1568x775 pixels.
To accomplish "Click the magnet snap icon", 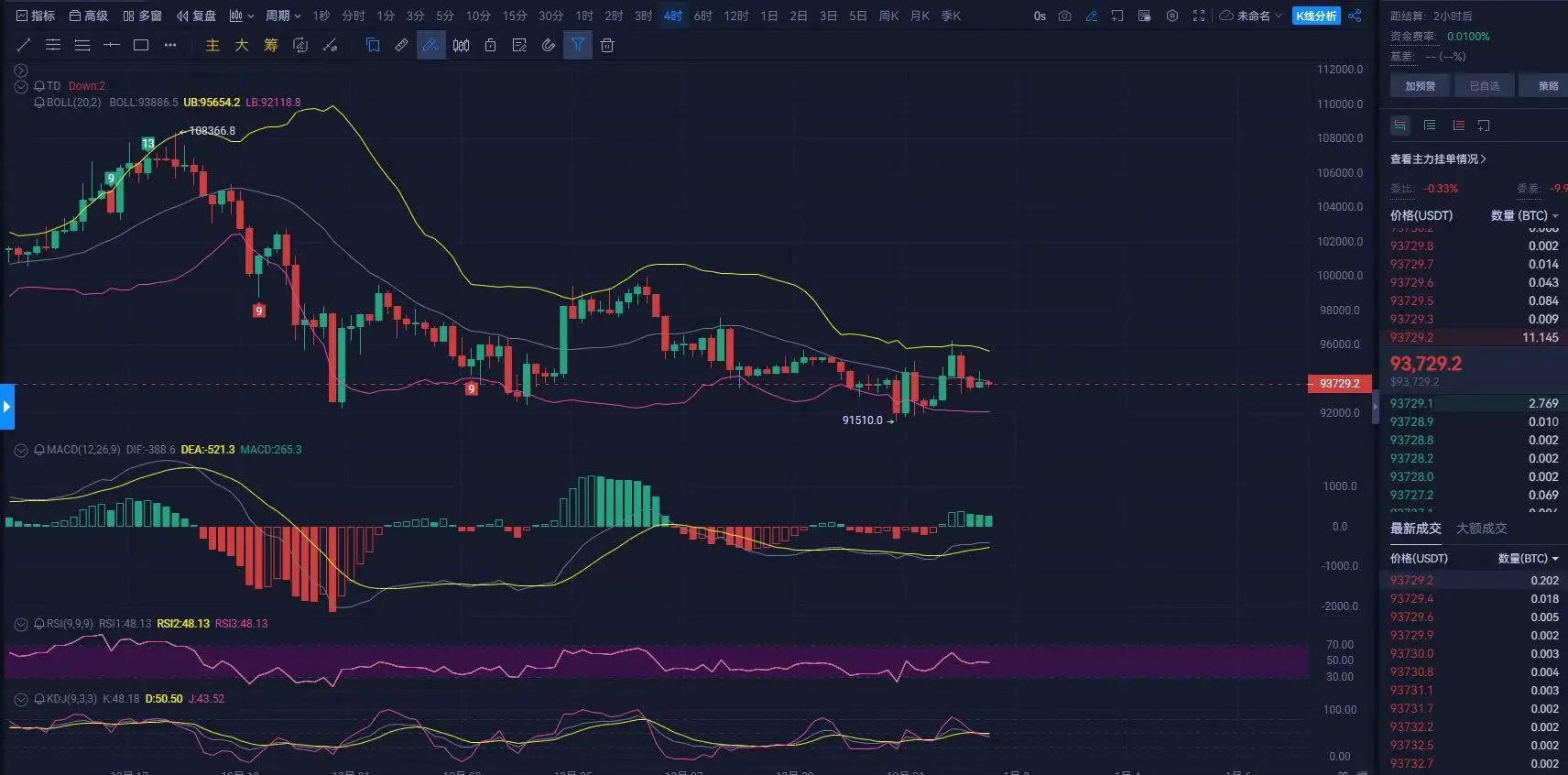I will pos(549,45).
